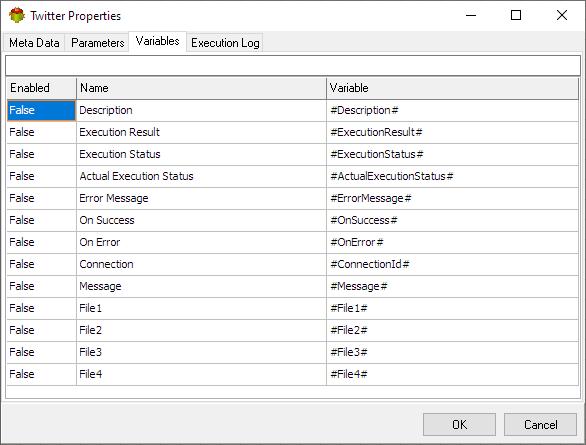This screenshot has width=586, height=445.
Task: Click the #File1# variable cell
Action: (453, 309)
